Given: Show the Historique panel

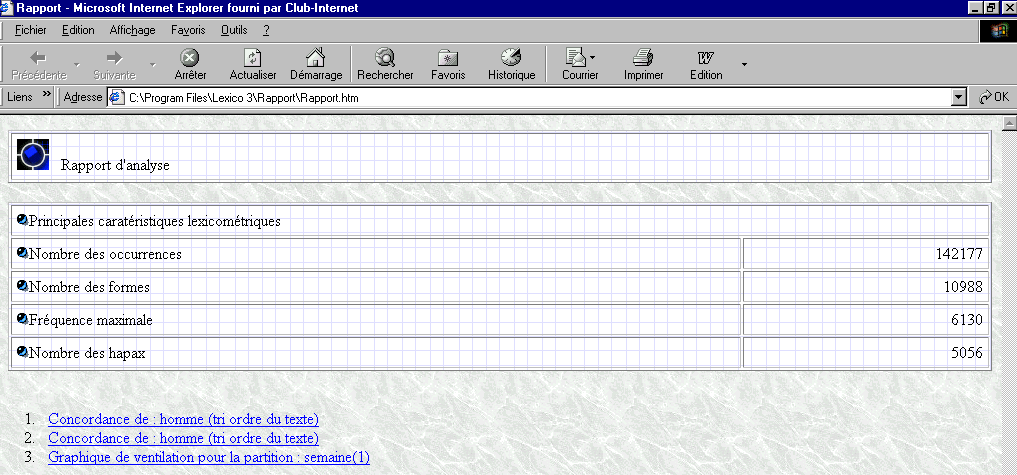Looking at the screenshot, I should click(x=511, y=58).
